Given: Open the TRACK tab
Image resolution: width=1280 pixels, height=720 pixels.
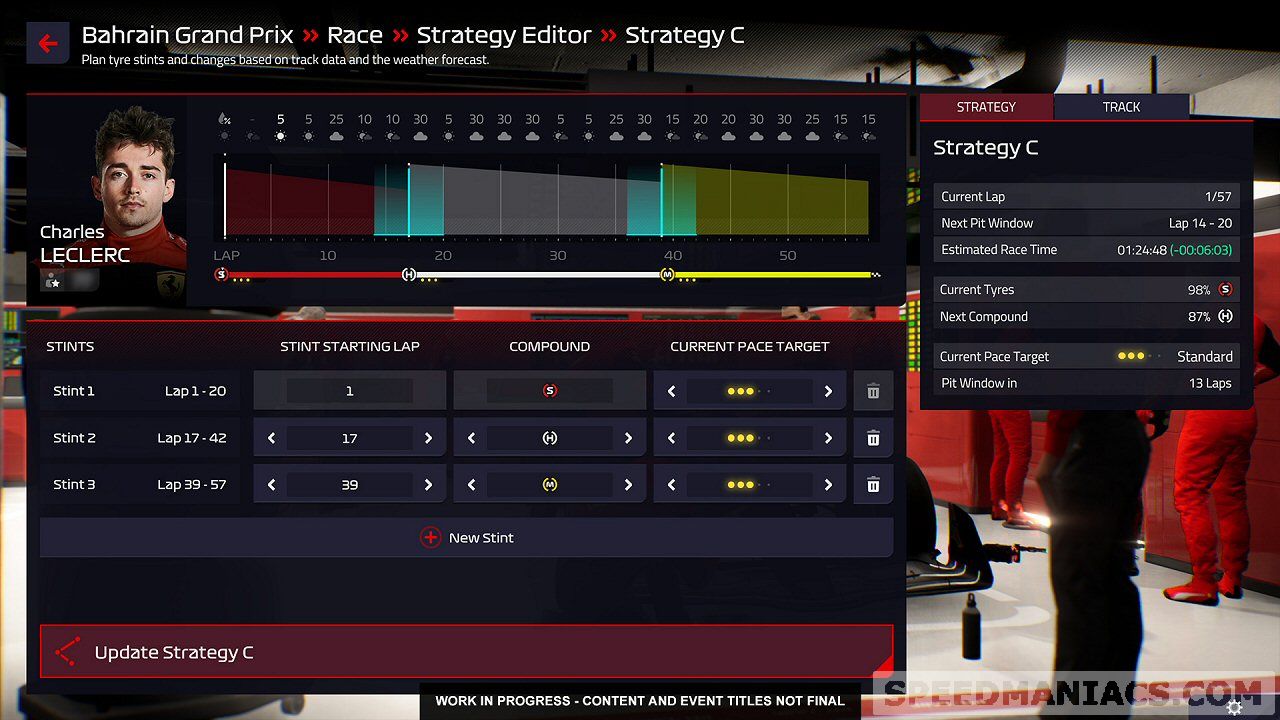Looking at the screenshot, I should tap(1121, 107).
